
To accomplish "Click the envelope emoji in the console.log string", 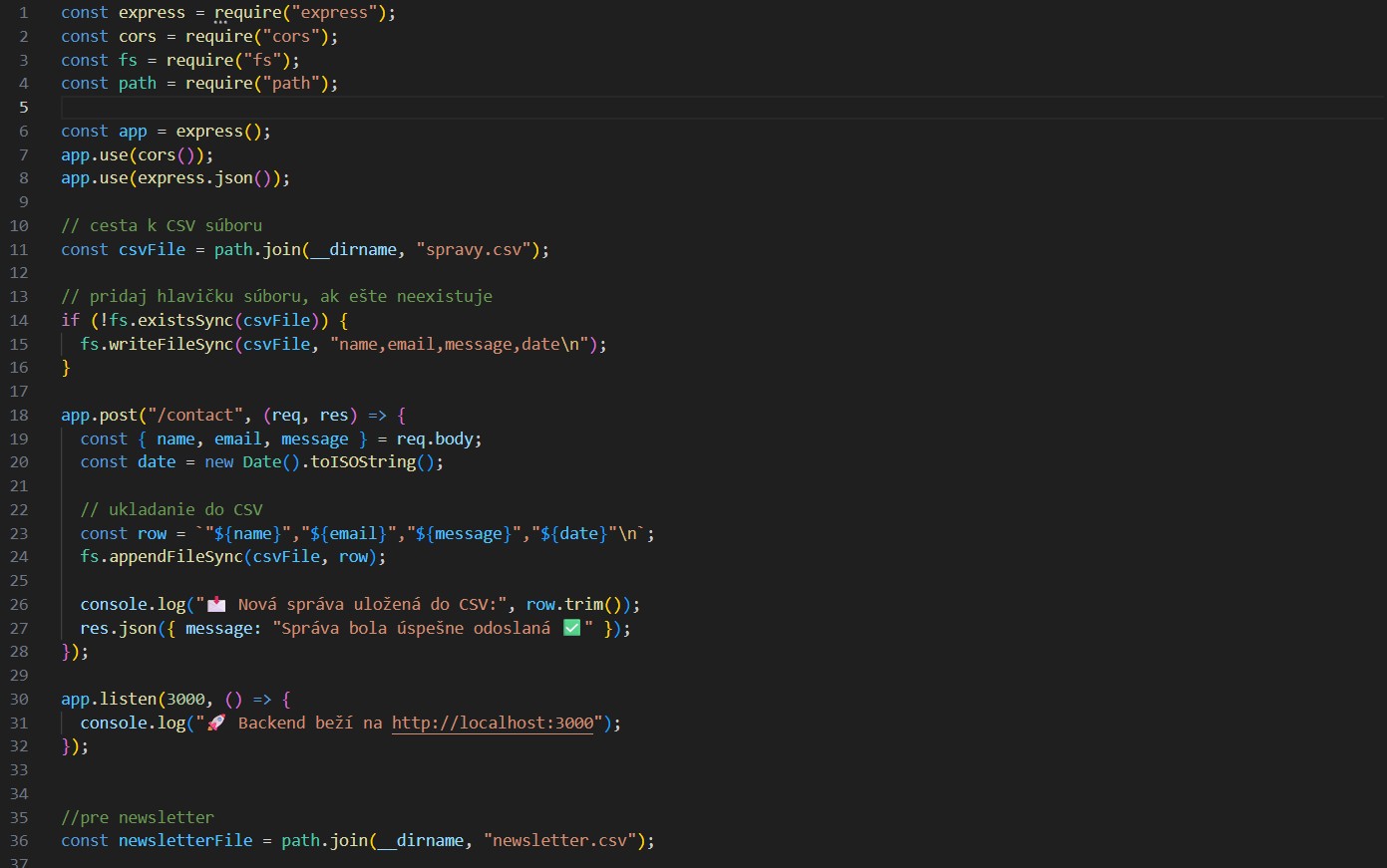I will [x=215, y=605].
